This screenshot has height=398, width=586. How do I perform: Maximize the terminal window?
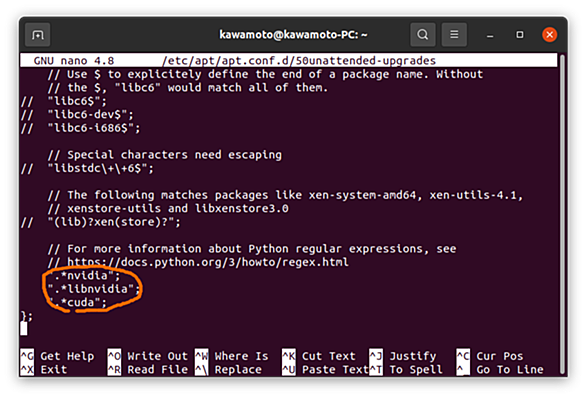click(519, 35)
